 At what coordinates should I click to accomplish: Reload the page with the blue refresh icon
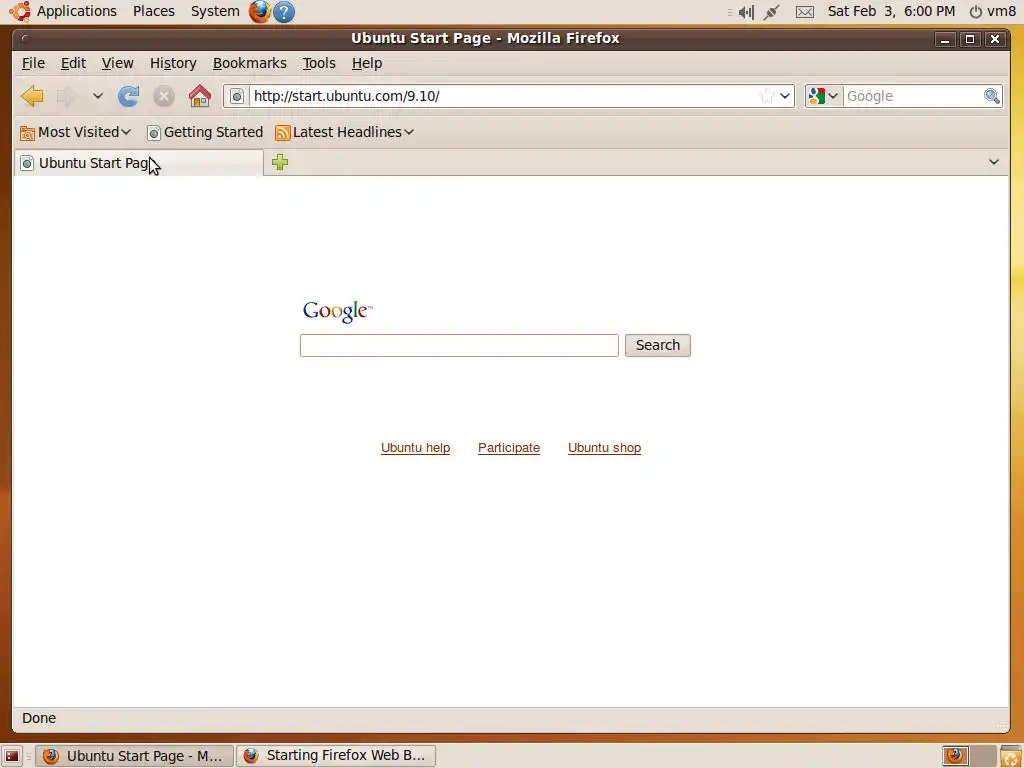coord(129,96)
